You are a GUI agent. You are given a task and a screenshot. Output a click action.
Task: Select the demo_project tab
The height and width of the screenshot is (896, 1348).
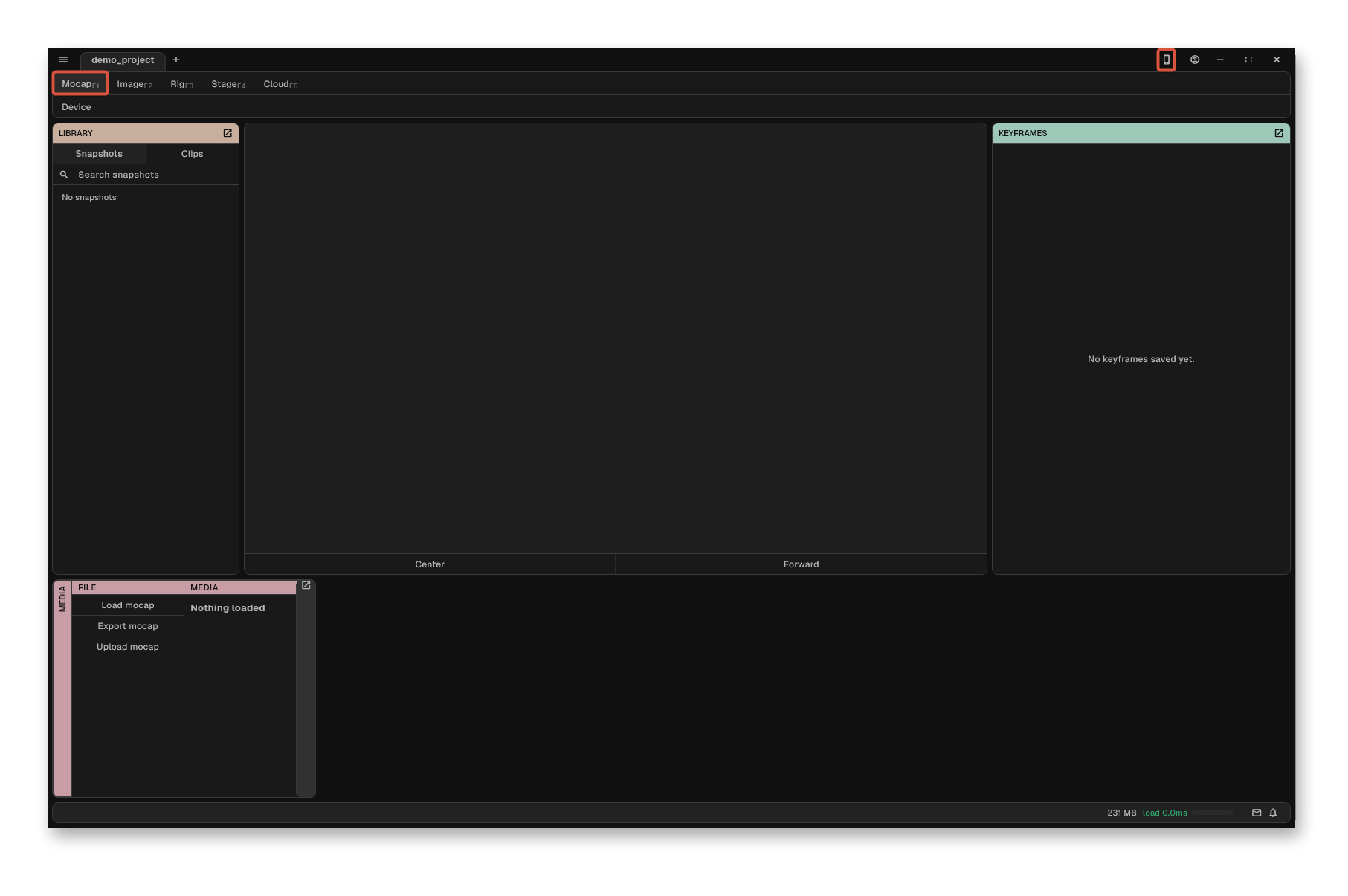123,59
